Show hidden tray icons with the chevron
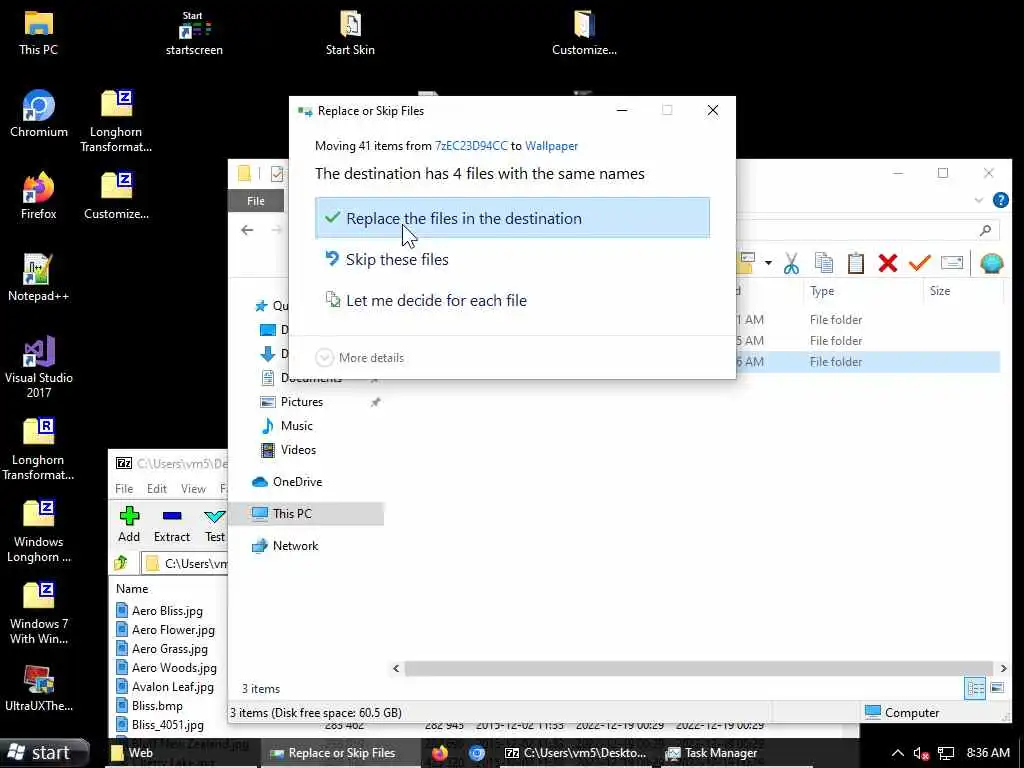This screenshot has width=1024, height=768. point(898,753)
